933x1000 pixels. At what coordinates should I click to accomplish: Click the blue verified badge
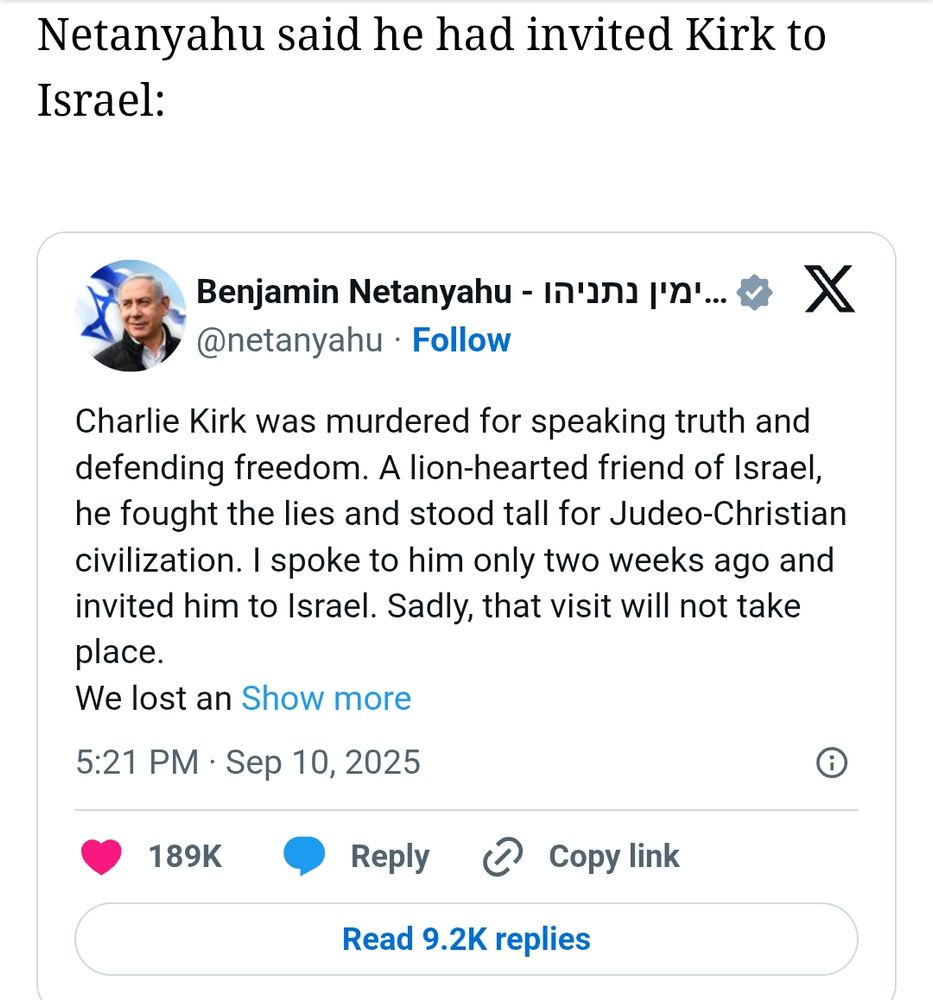point(753,293)
